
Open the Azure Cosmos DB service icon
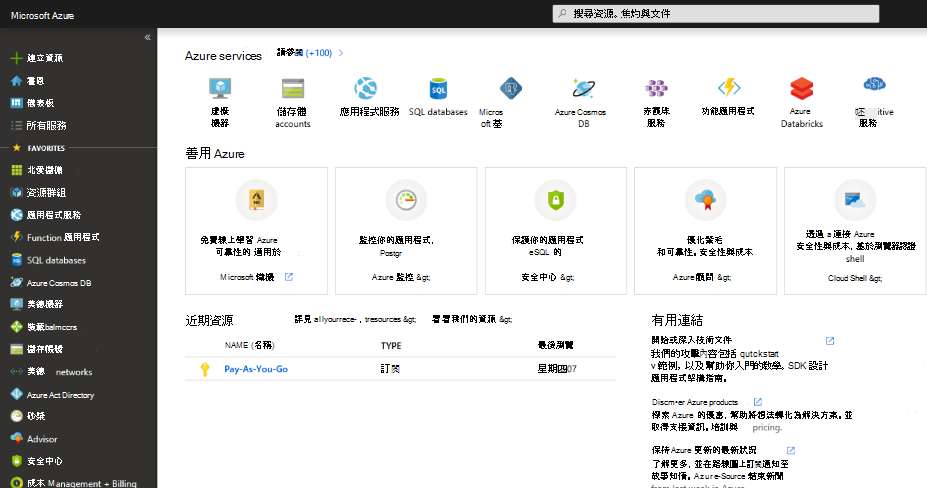584,88
